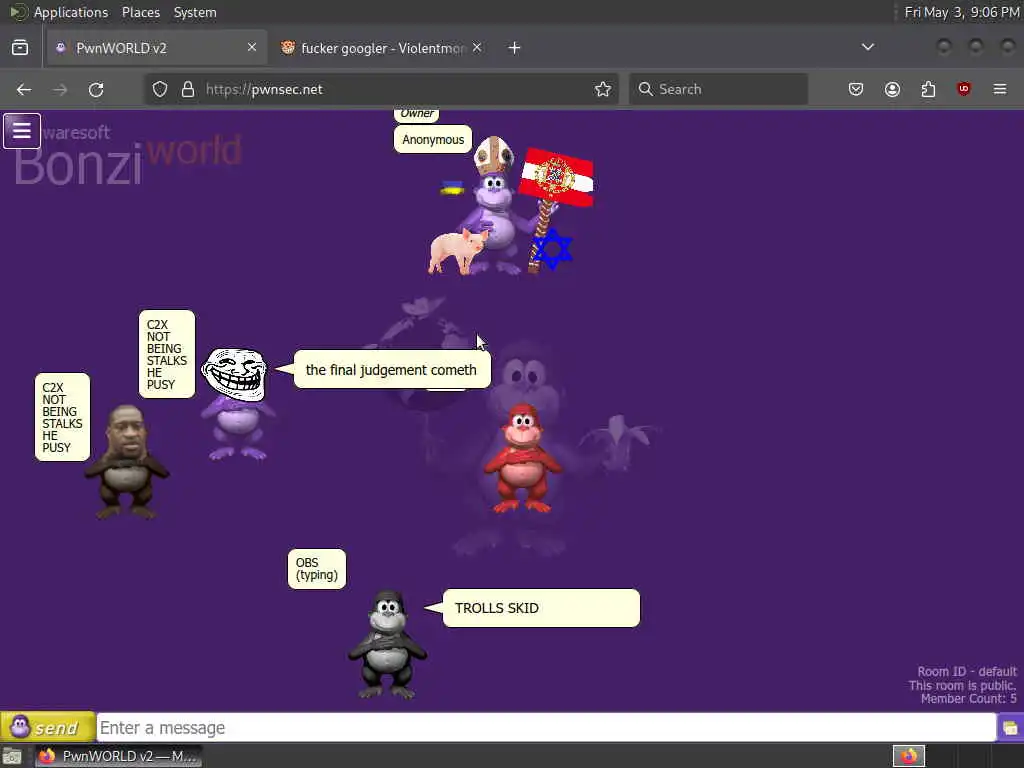Viewport: 1024px width, 768px height.
Task: Click the forward navigation arrow
Action: tap(60, 89)
